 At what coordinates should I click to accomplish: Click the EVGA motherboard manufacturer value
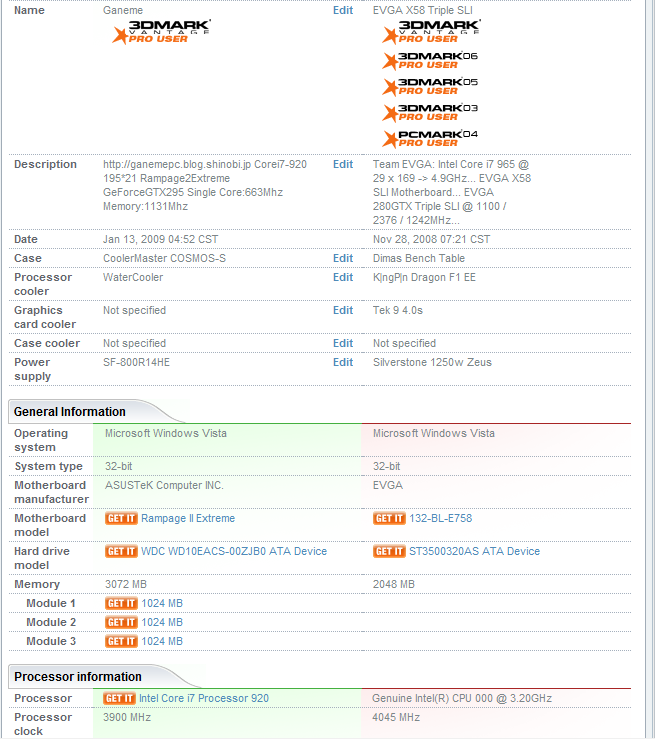coord(388,485)
